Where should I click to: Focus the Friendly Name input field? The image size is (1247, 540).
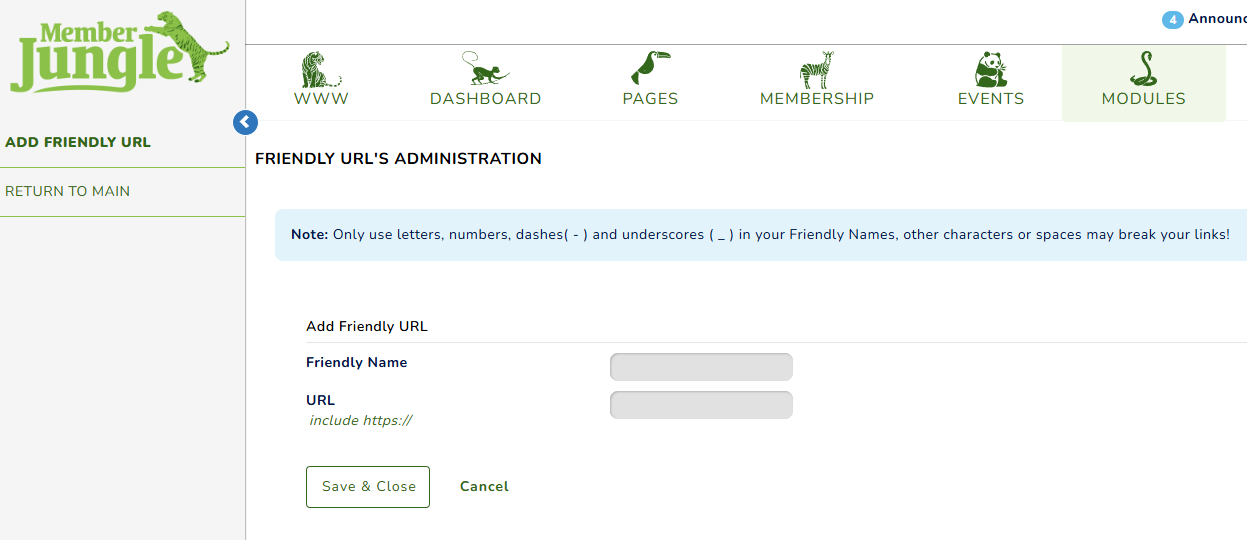(x=701, y=367)
